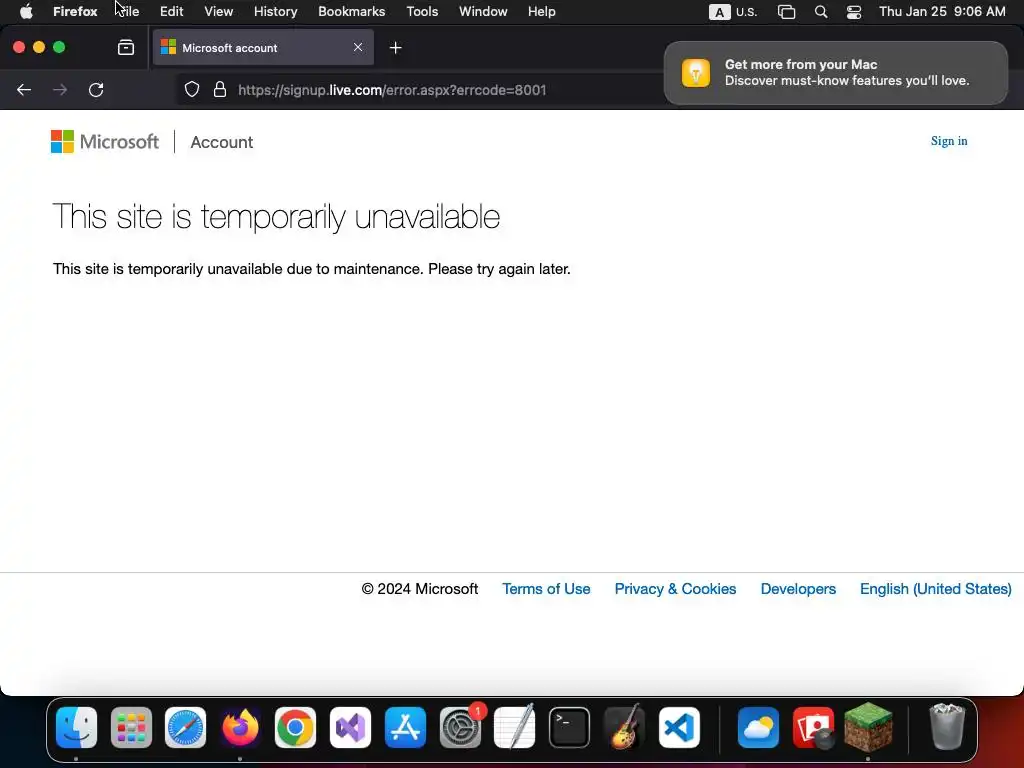The height and width of the screenshot is (768, 1024).
Task: Open Minecraft from the Dock
Action: coord(868,726)
